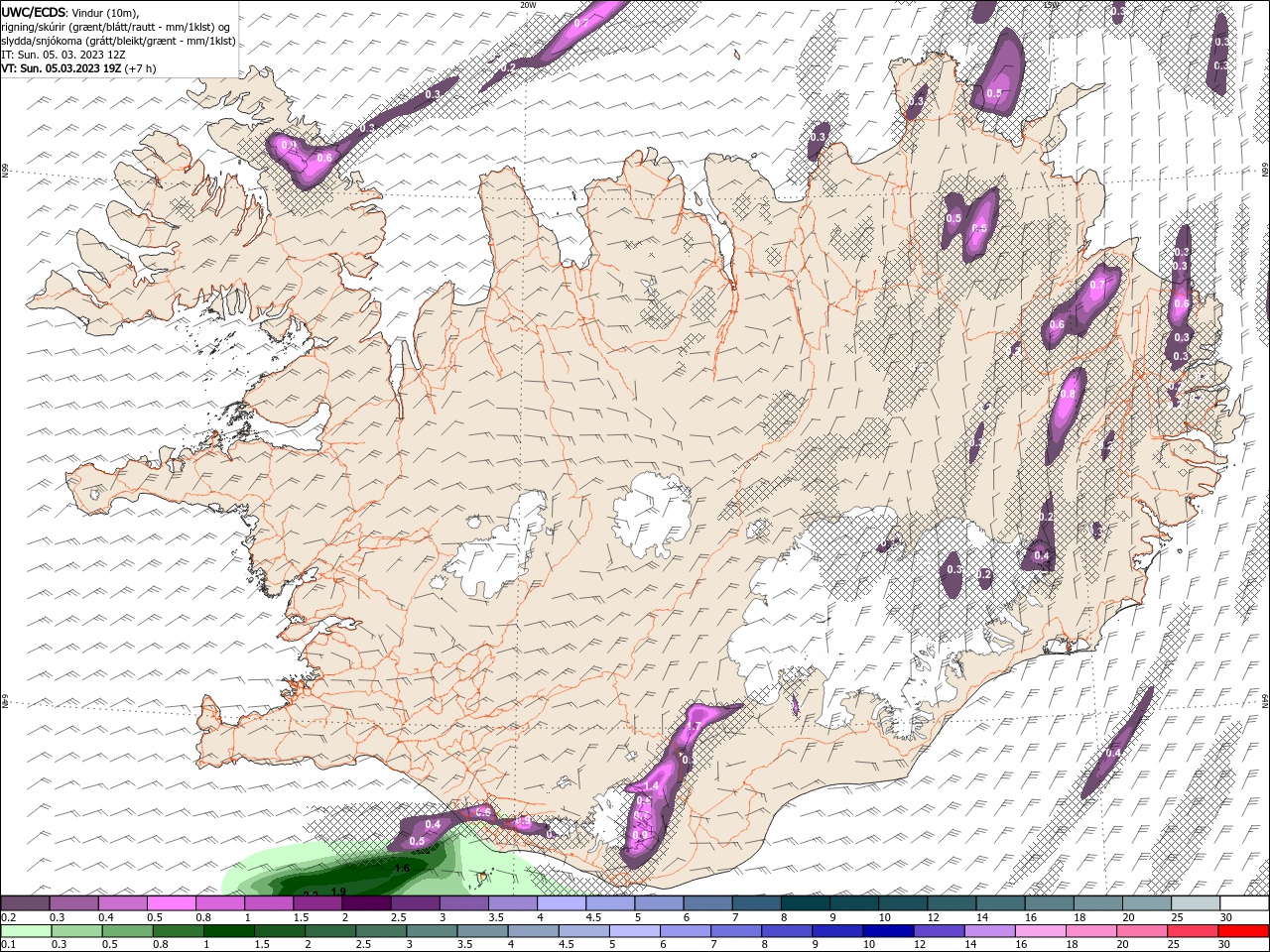Image resolution: width=1270 pixels, height=952 pixels.
Task: Select the darkest green rain swatch between 1 and 1.5
Action: click(228, 931)
